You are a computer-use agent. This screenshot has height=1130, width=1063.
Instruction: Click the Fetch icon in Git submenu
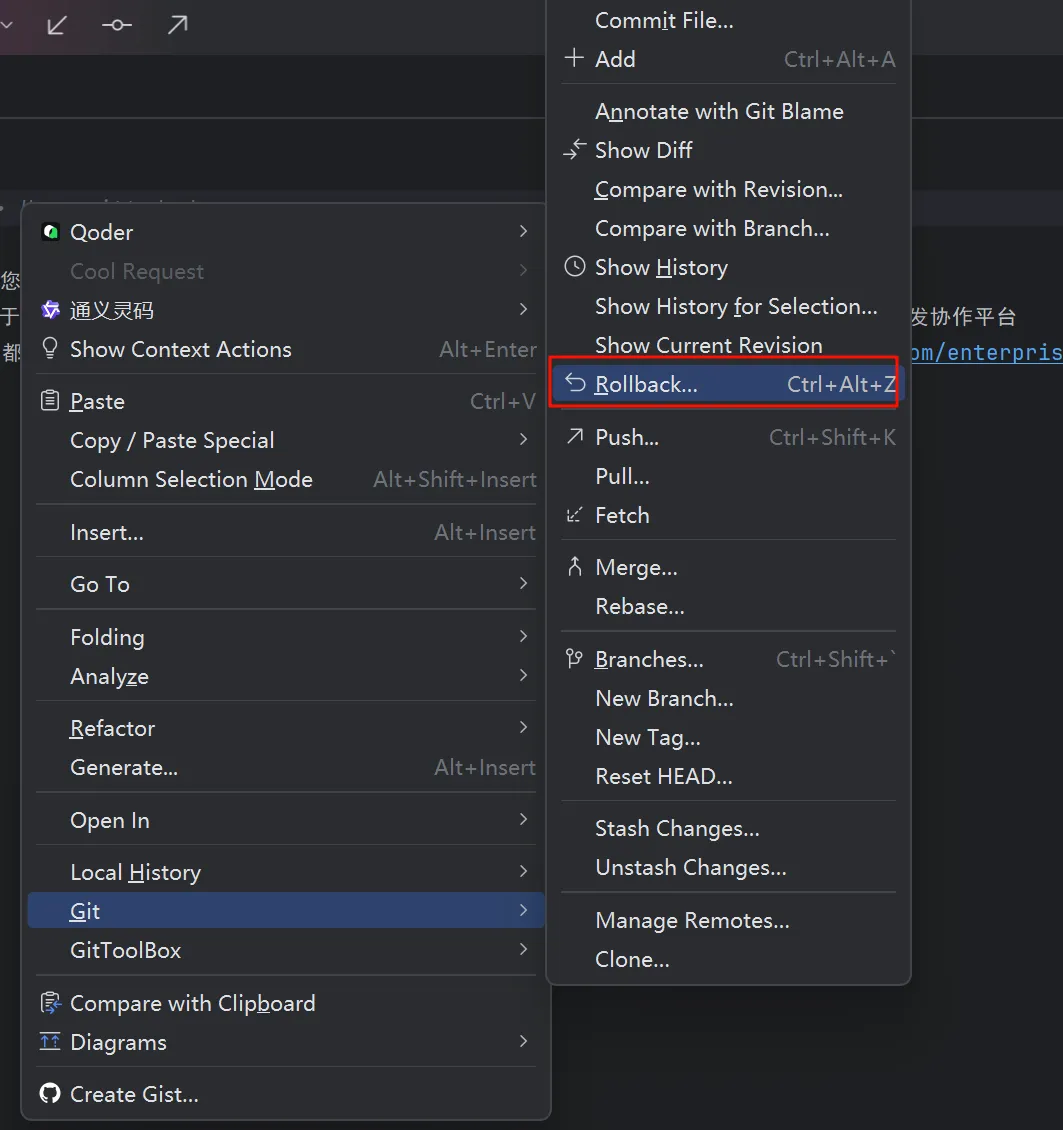[x=574, y=515]
